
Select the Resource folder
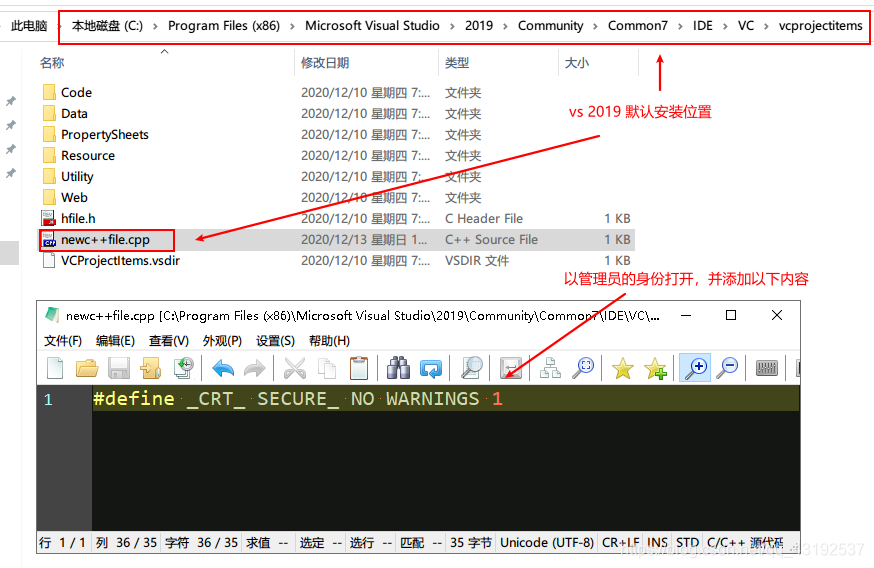pos(88,156)
